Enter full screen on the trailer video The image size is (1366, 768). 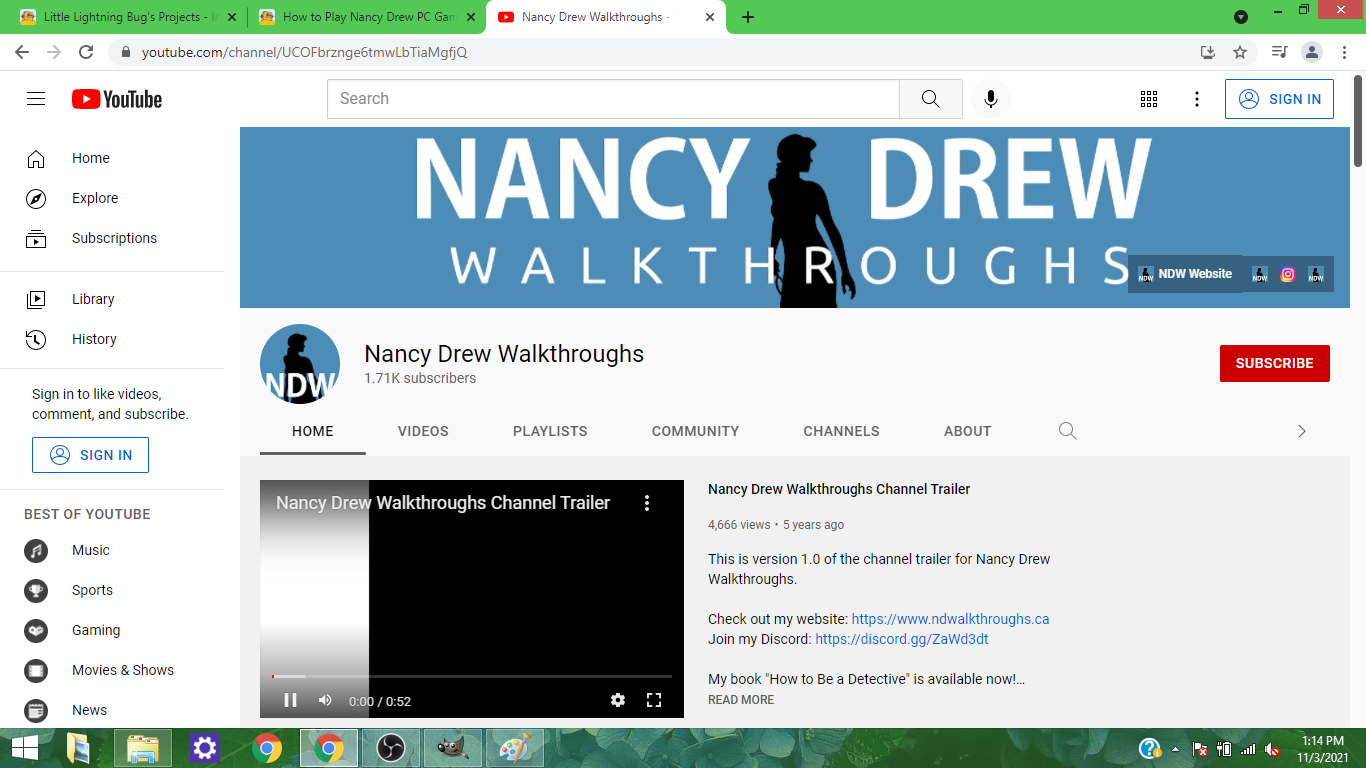tap(654, 700)
